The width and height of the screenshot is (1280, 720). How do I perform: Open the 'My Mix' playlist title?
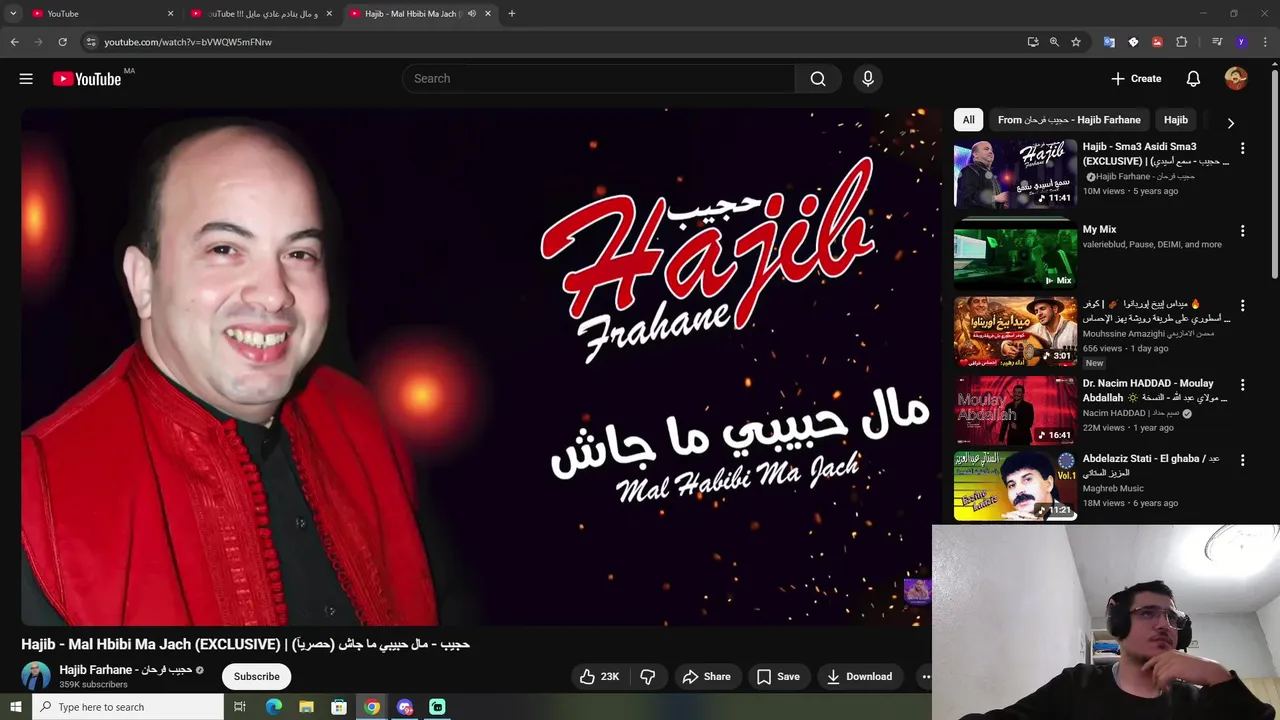[1099, 230]
